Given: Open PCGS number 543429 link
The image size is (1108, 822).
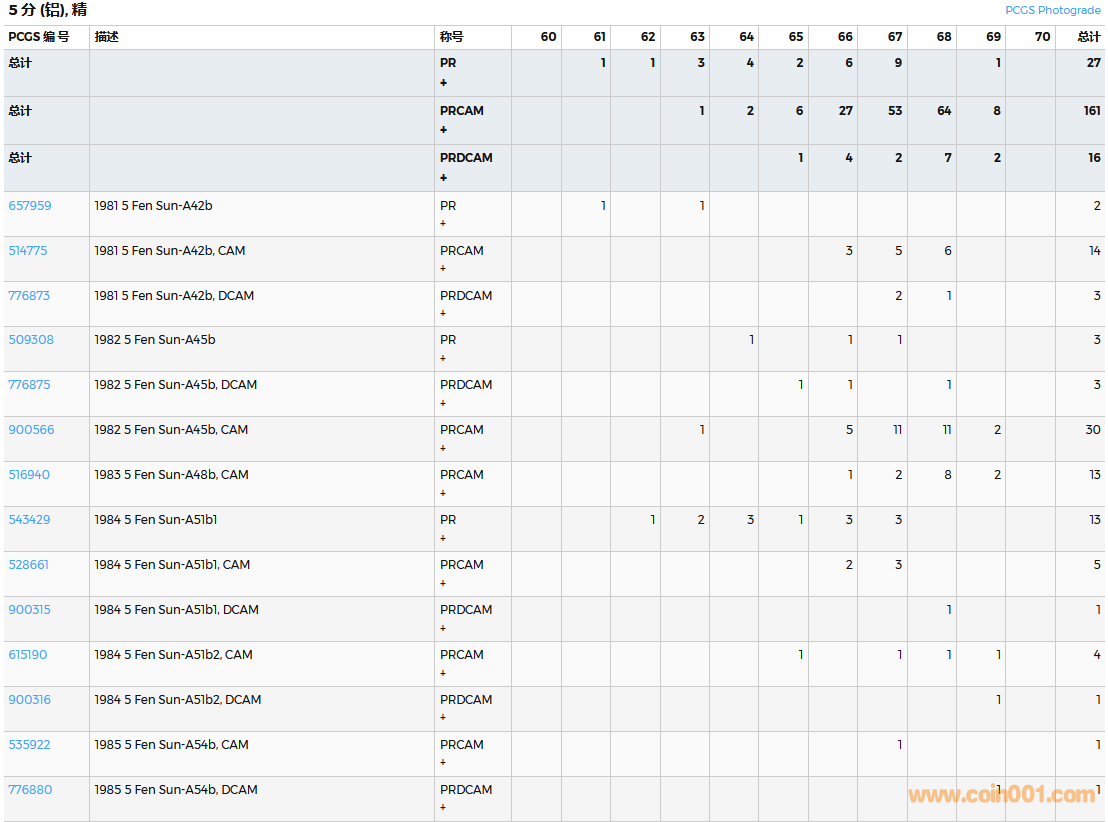Looking at the screenshot, I should click(x=29, y=520).
